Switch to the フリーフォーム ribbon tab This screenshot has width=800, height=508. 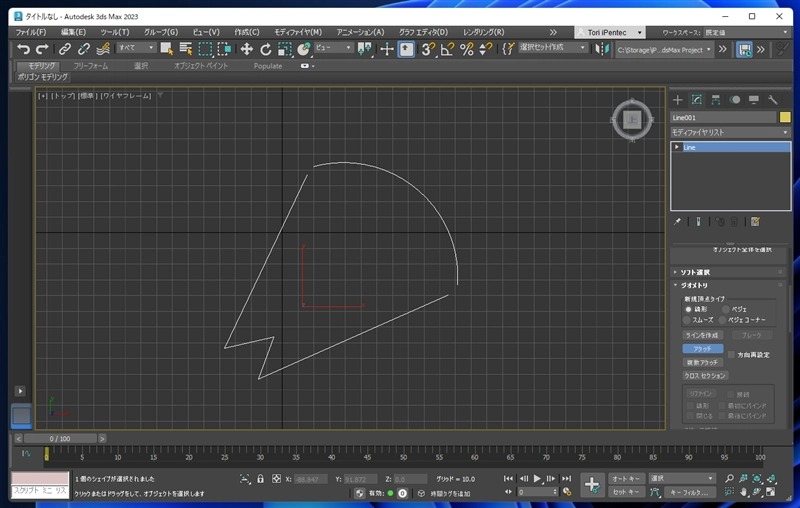pyautogui.click(x=91, y=66)
